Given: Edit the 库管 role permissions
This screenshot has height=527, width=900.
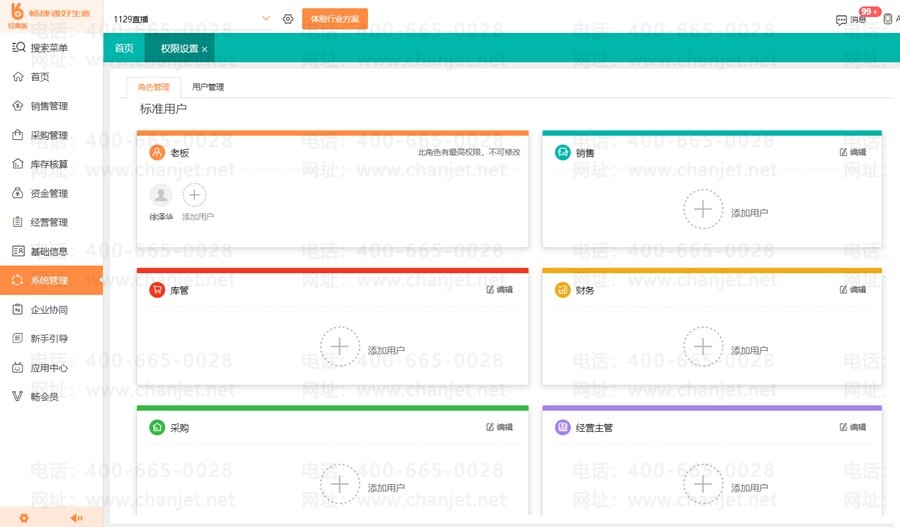Looking at the screenshot, I should coord(499,289).
